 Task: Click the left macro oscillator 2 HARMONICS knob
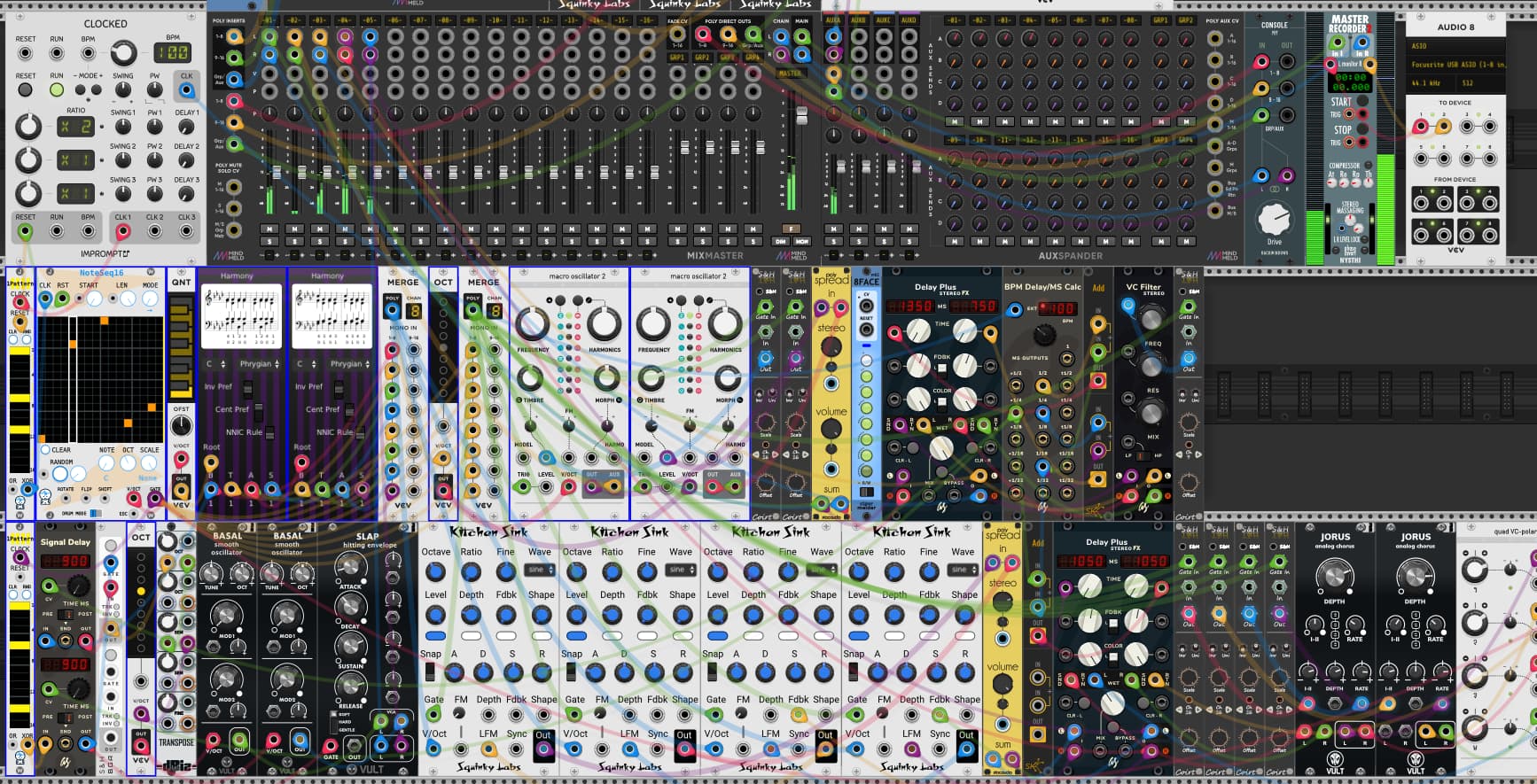click(605, 324)
